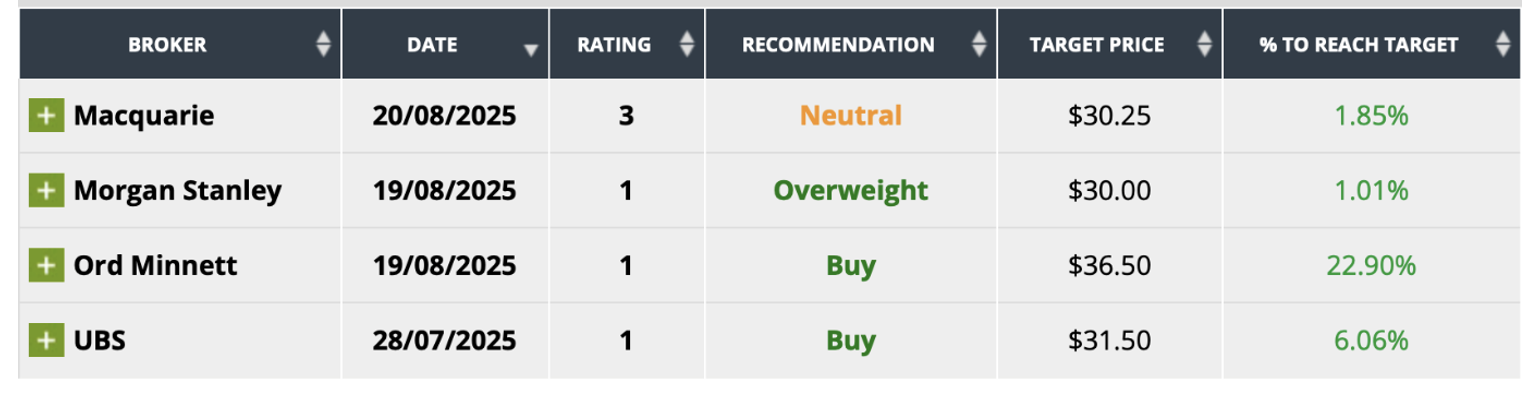Click the 22.90% to reach target value

1371,266
